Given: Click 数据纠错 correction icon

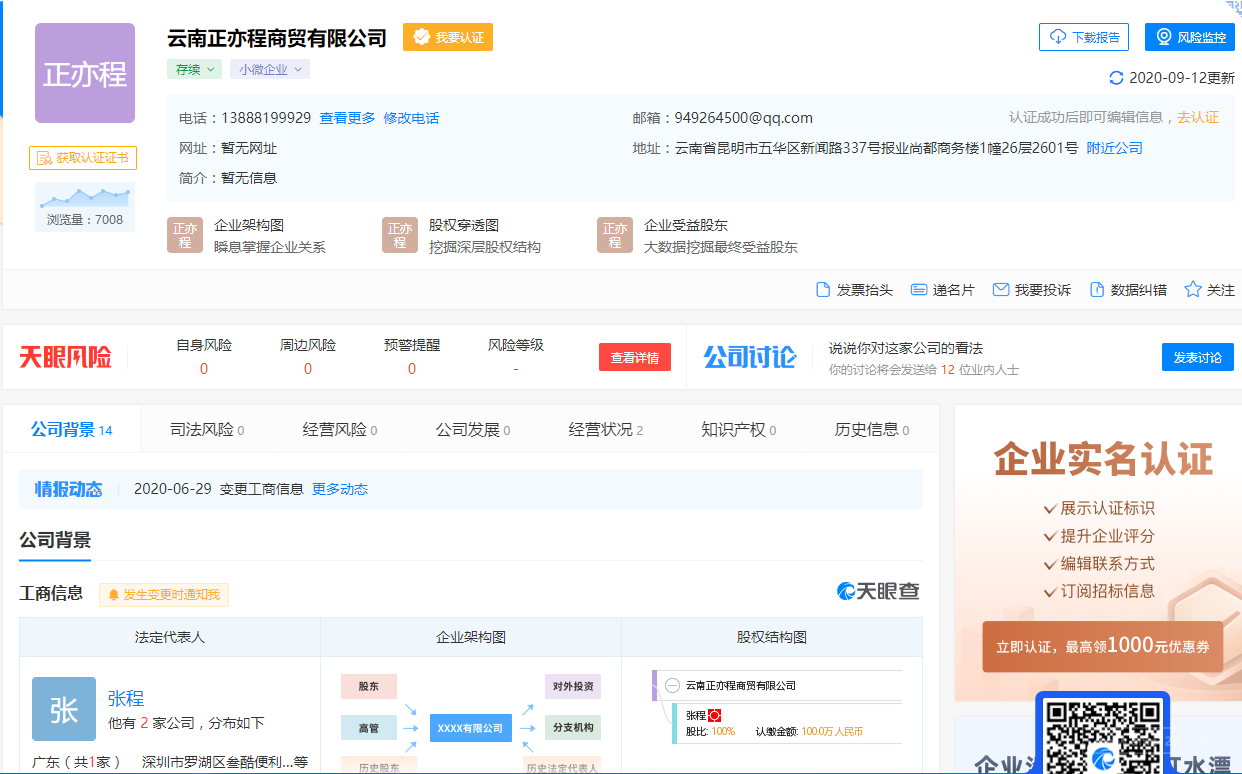Looking at the screenshot, I should (x=1097, y=290).
